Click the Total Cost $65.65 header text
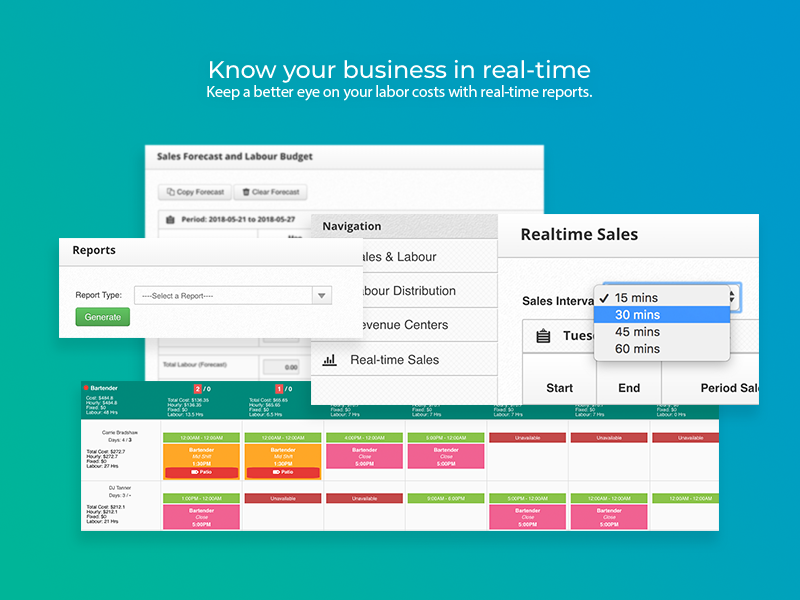 pyautogui.click(x=268, y=400)
